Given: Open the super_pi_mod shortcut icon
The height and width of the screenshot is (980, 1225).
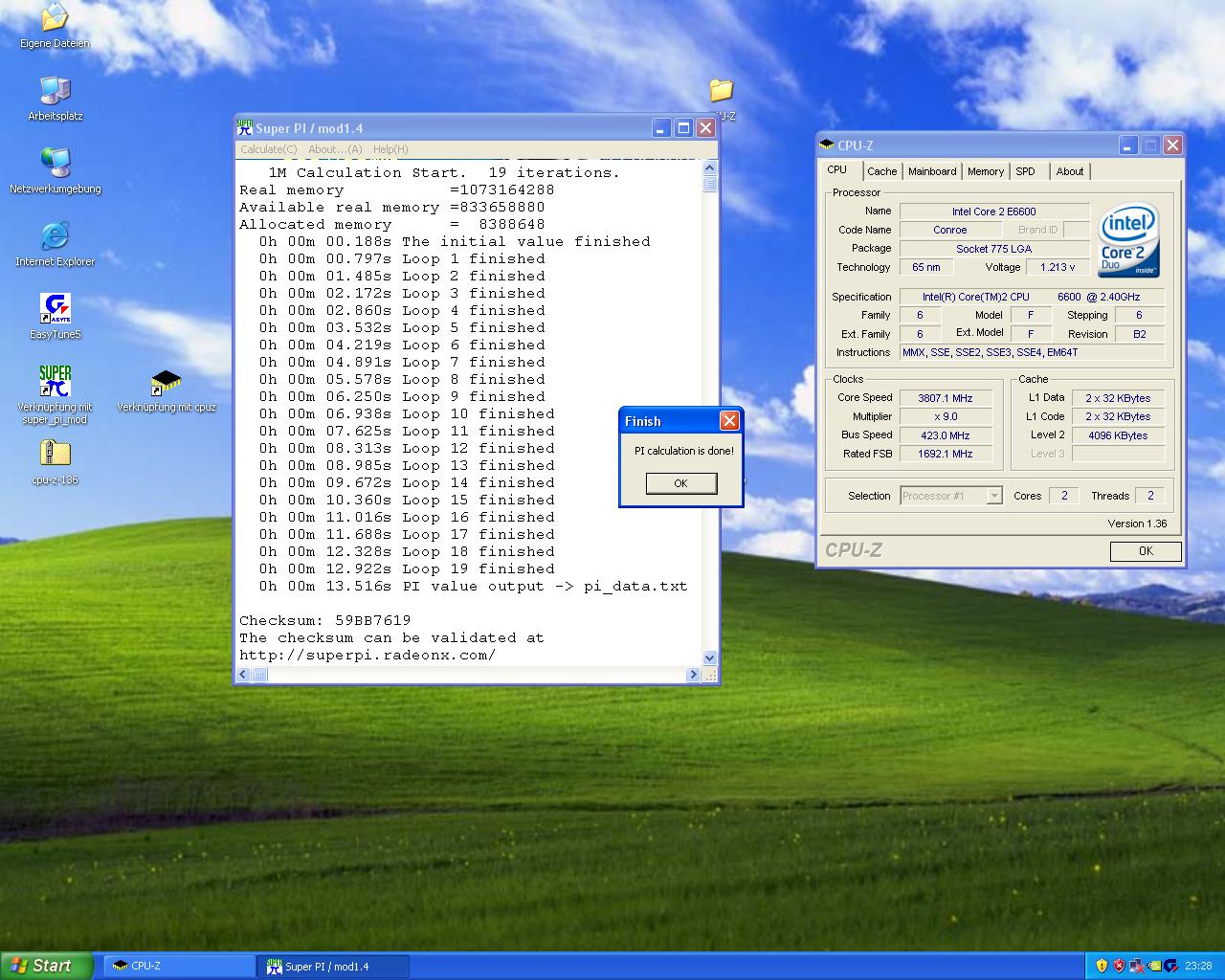Looking at the screenshot, I should pos(56,381).
